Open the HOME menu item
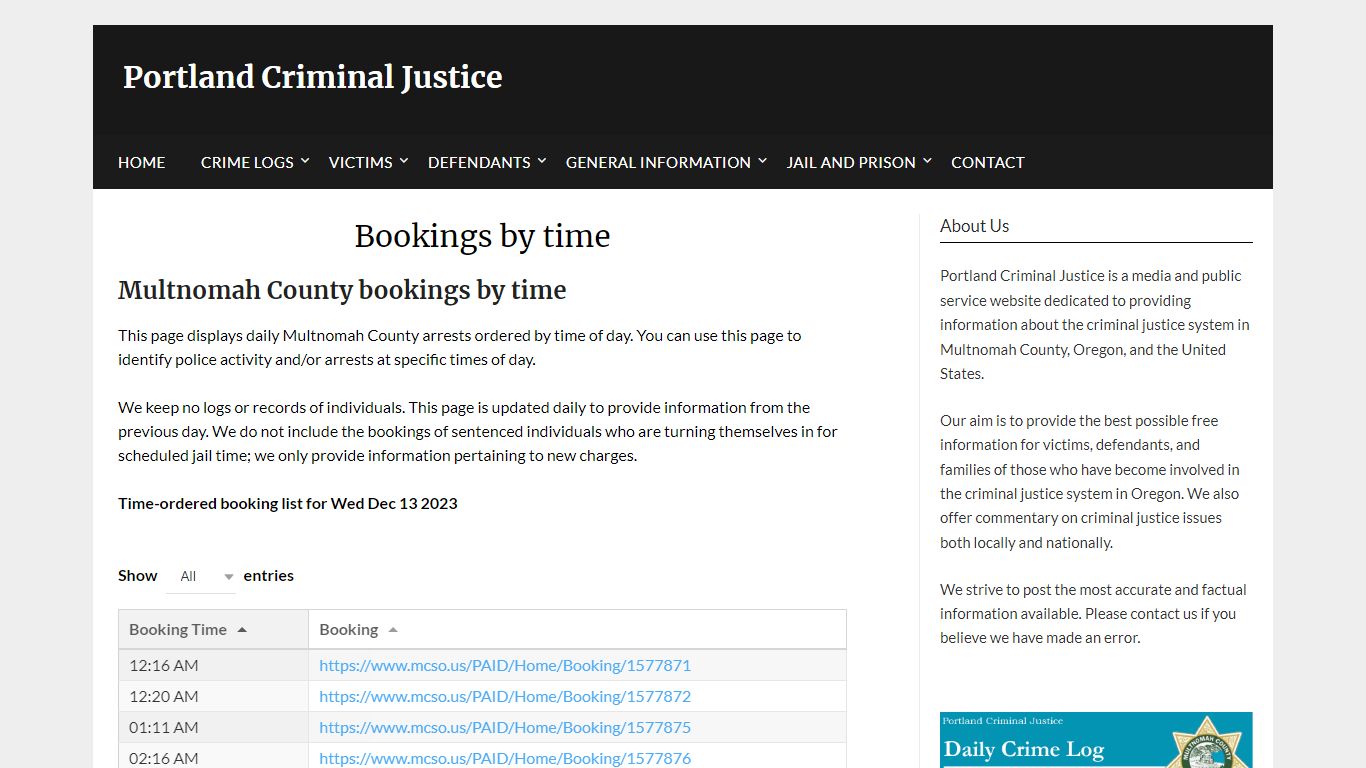The width and height of the screenshot is (1366, 768). tap(141, 162)
